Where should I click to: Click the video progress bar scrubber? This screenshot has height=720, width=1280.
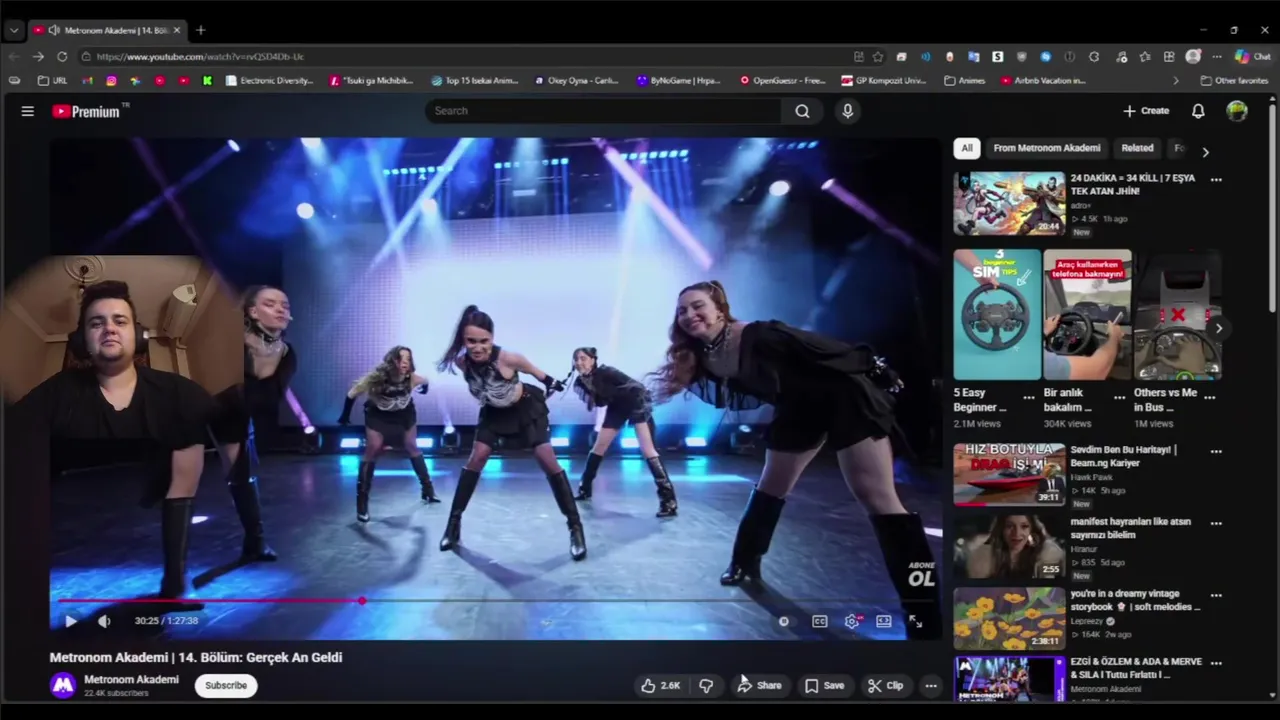[x=361, y=601]
